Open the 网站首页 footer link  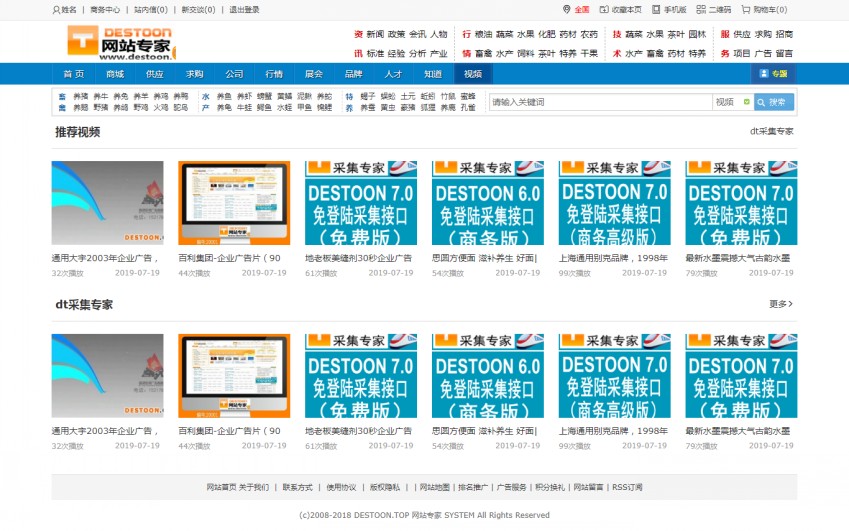coord(221,487)
